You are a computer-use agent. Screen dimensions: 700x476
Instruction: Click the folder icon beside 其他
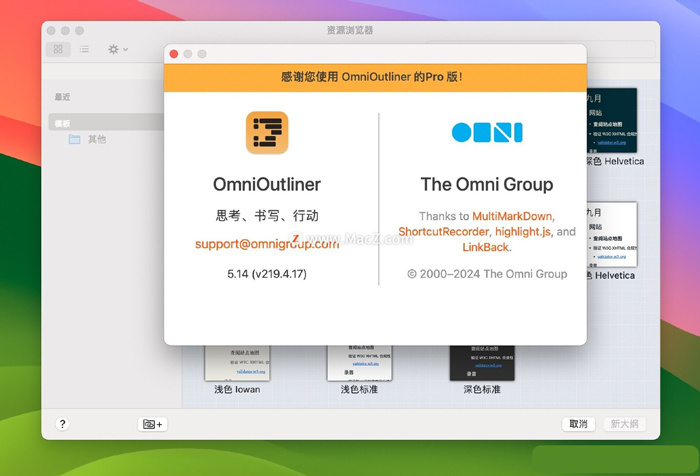point(75,139)
